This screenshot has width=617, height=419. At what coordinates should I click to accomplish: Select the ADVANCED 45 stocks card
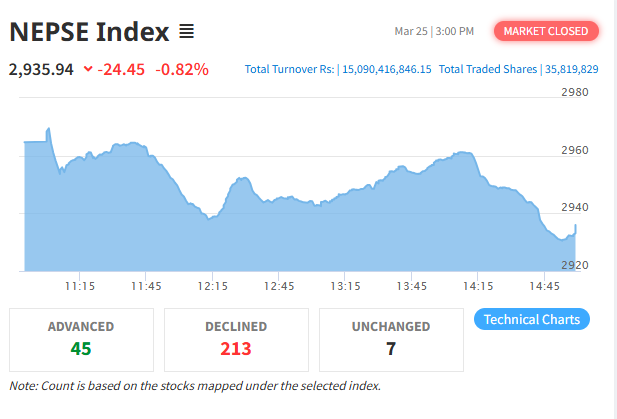pos(81,339)
